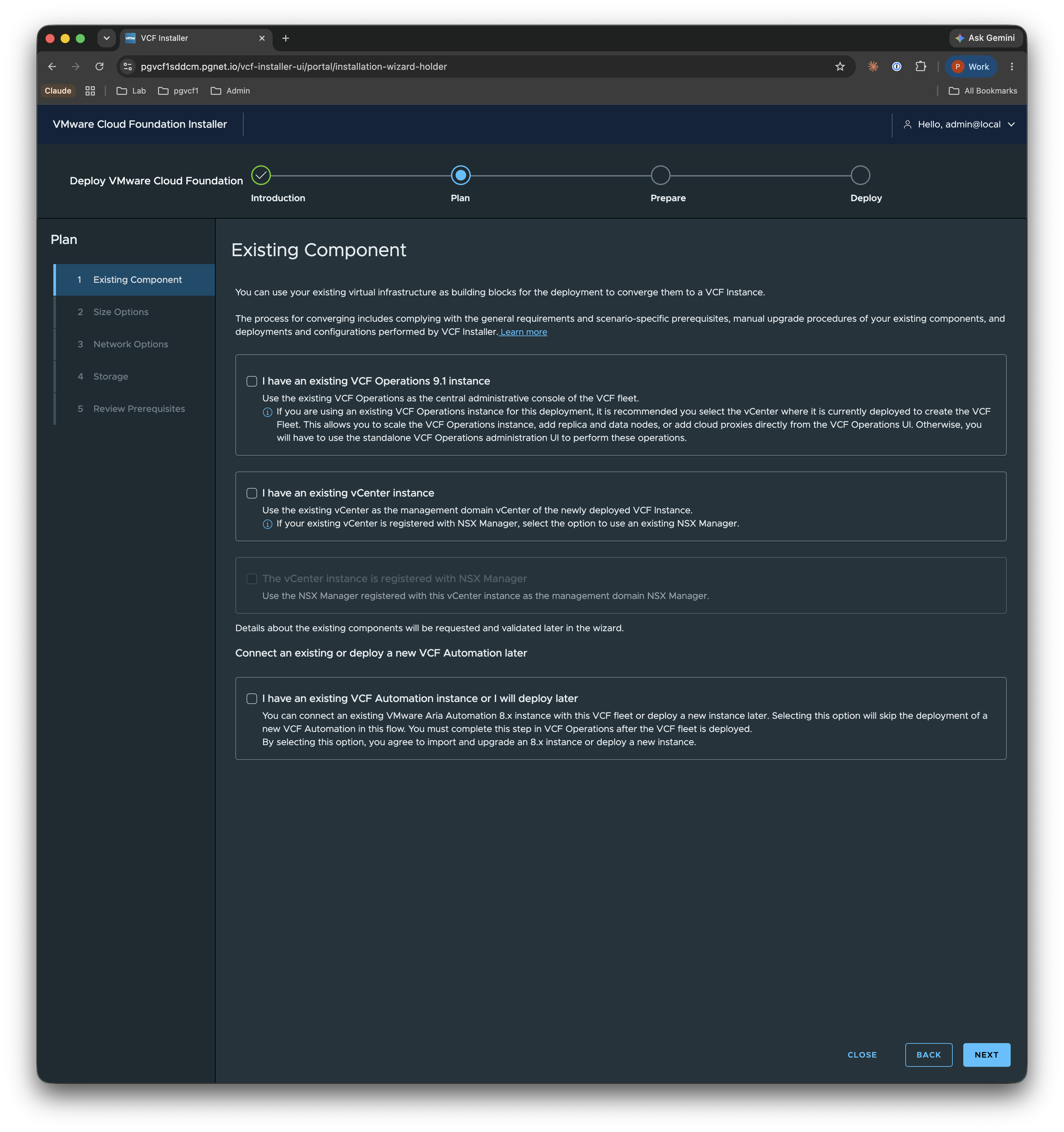The image size is (1064, 1132).
Task: Open site information icon in address bar
Action: click(x=128, y=67)
